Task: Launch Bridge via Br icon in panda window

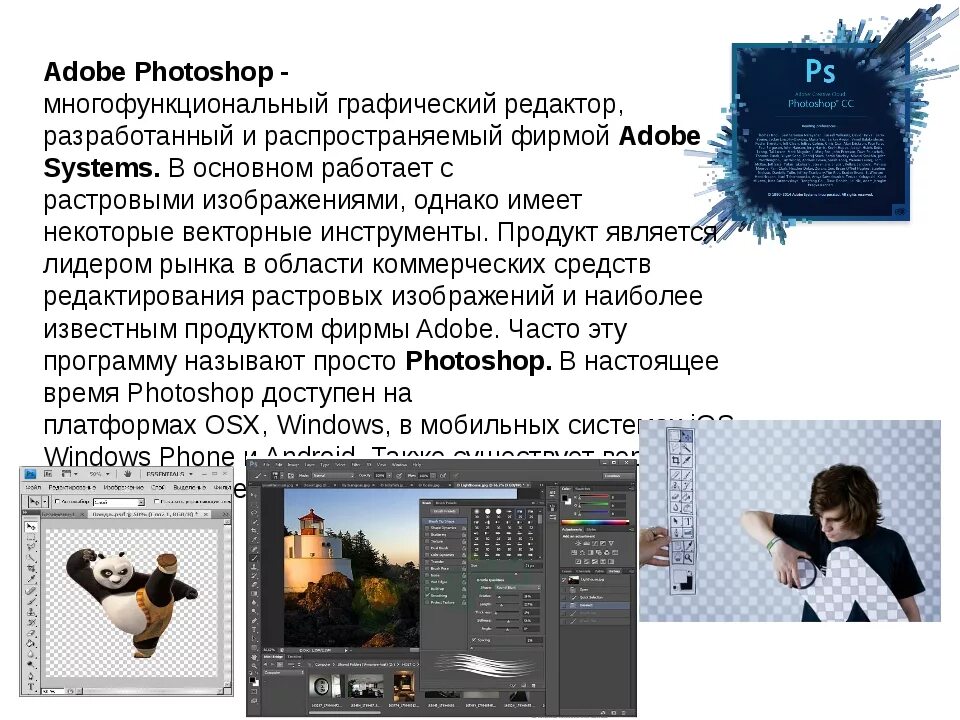Action: click(48, 474)
